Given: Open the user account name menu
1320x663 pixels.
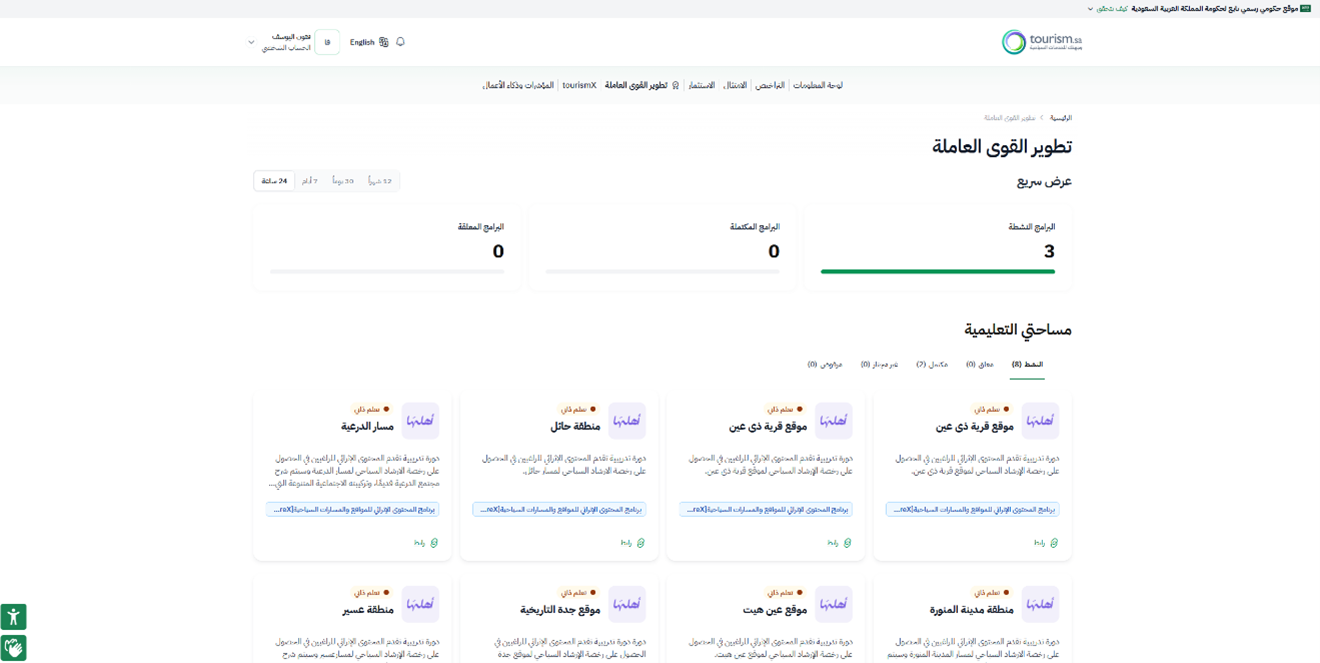Looking at the screenshot, I should point(287,42).
